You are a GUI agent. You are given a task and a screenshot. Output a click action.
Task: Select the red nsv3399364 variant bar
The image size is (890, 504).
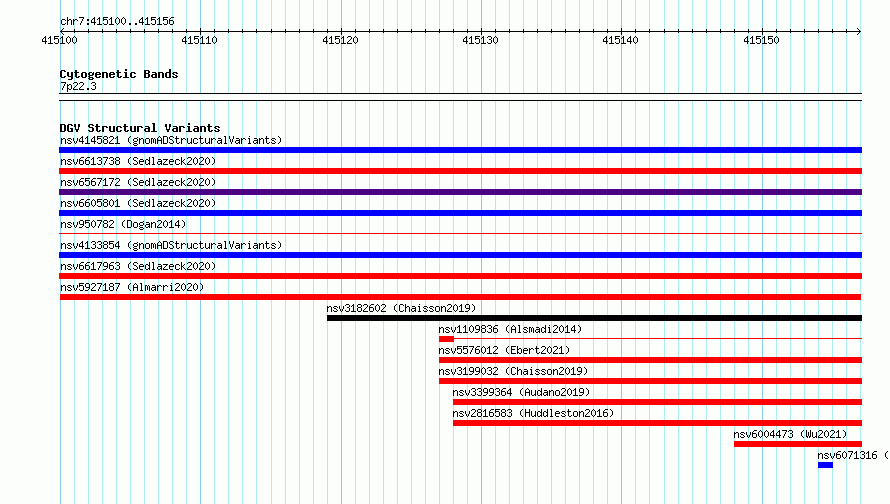point(657,402)
